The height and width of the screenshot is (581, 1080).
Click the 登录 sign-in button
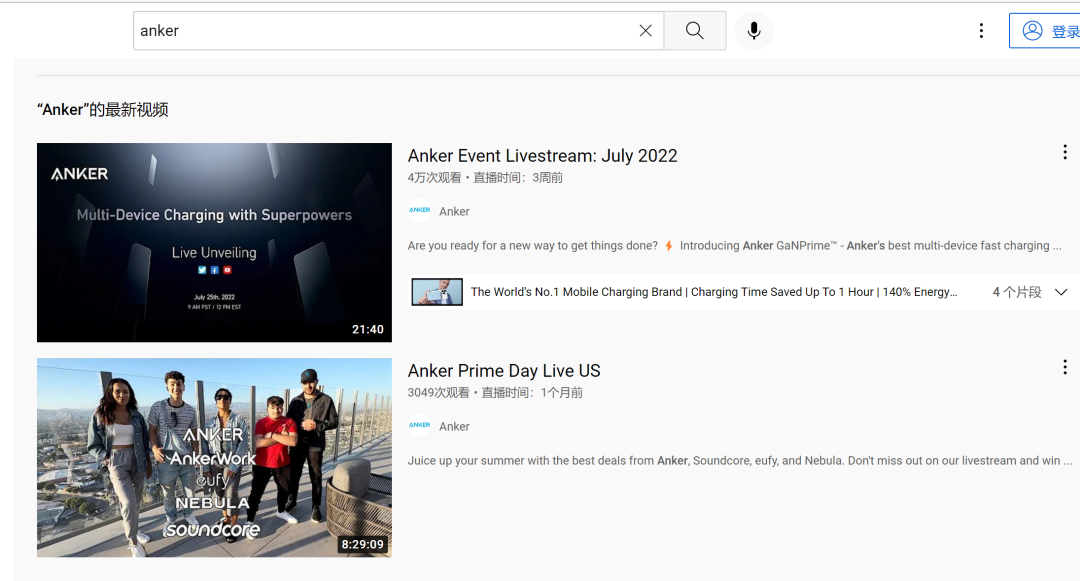pyautogui.click(x=1045, y=31)
